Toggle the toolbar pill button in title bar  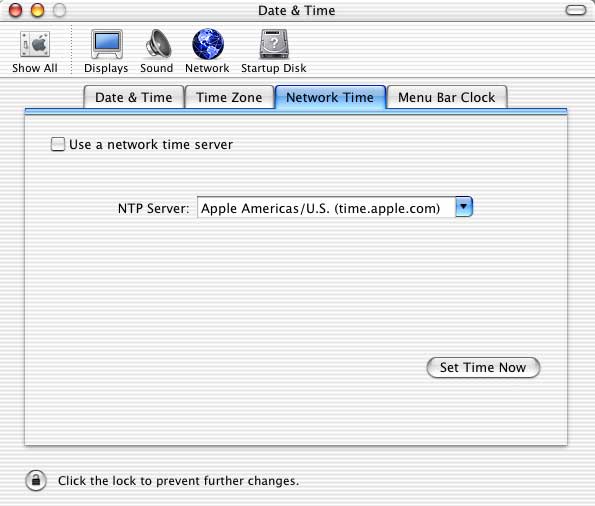(576, 10)
